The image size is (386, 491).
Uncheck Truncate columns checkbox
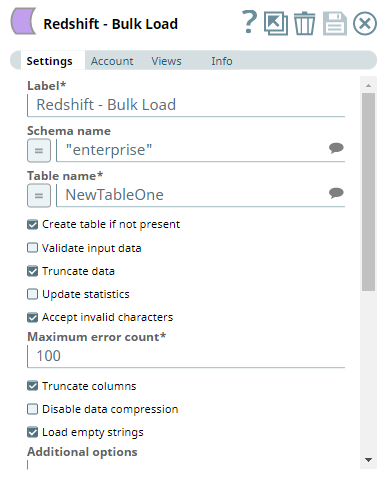coord(32,386)
